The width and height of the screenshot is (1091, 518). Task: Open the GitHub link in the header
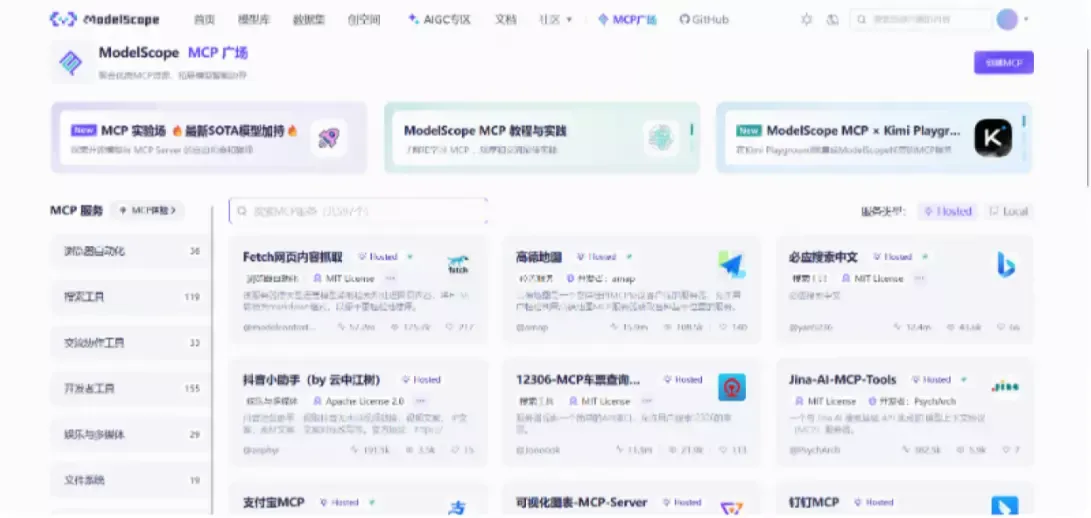pyautogui.click(x=704, y=19)
